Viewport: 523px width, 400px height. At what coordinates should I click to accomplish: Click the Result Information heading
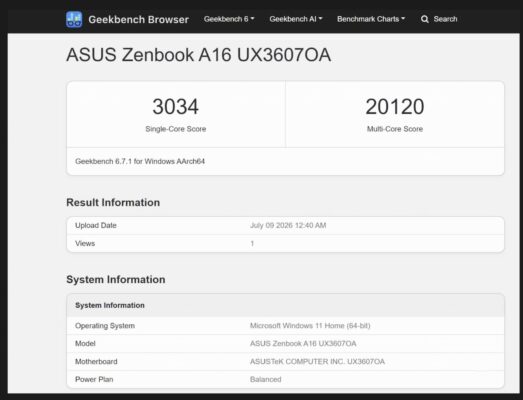tap(113, 202)
